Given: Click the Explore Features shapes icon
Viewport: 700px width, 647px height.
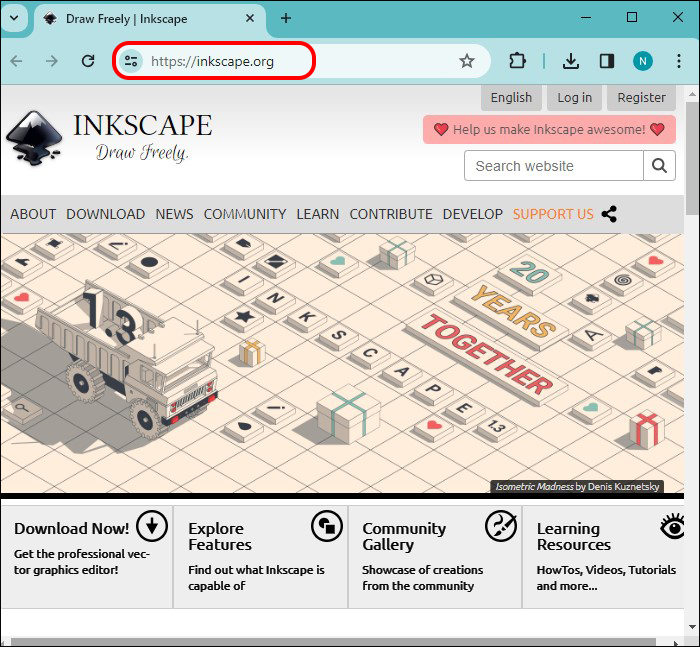Looking at the screenshot, I should 327,526.
